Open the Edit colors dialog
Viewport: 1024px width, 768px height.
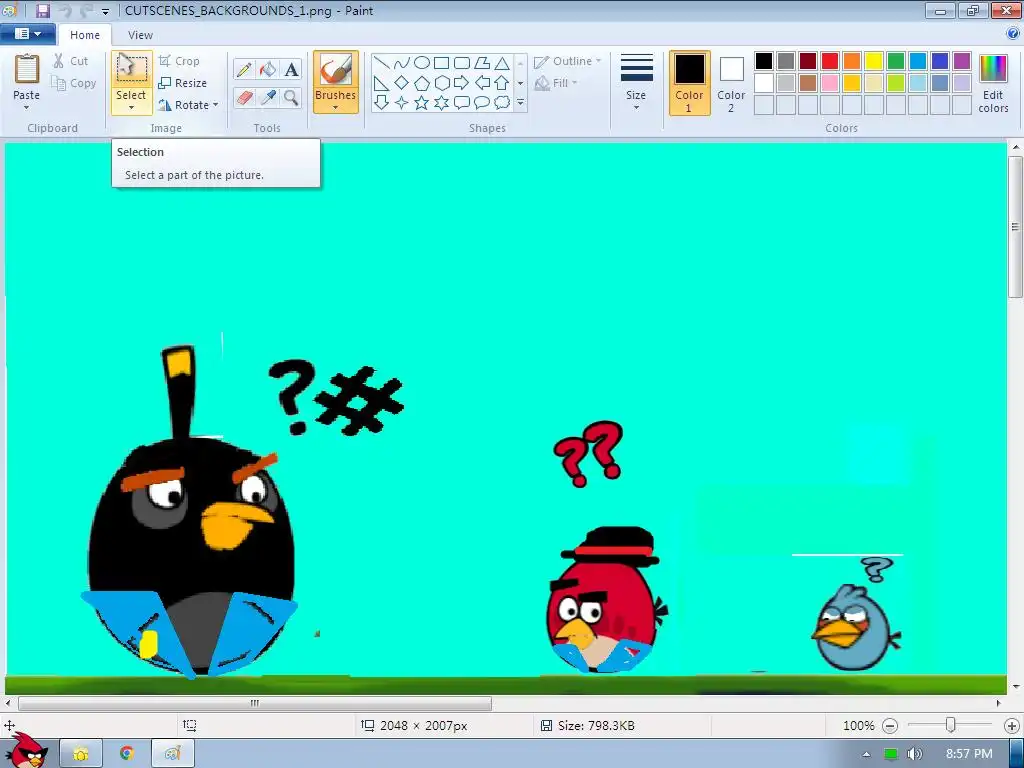(x=993, y=83)
